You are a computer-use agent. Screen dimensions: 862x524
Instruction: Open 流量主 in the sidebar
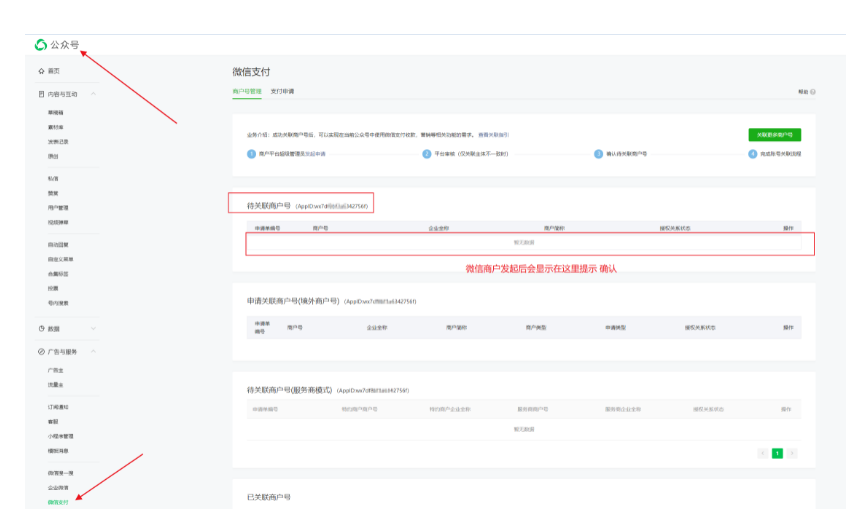(x=55, y=385)
